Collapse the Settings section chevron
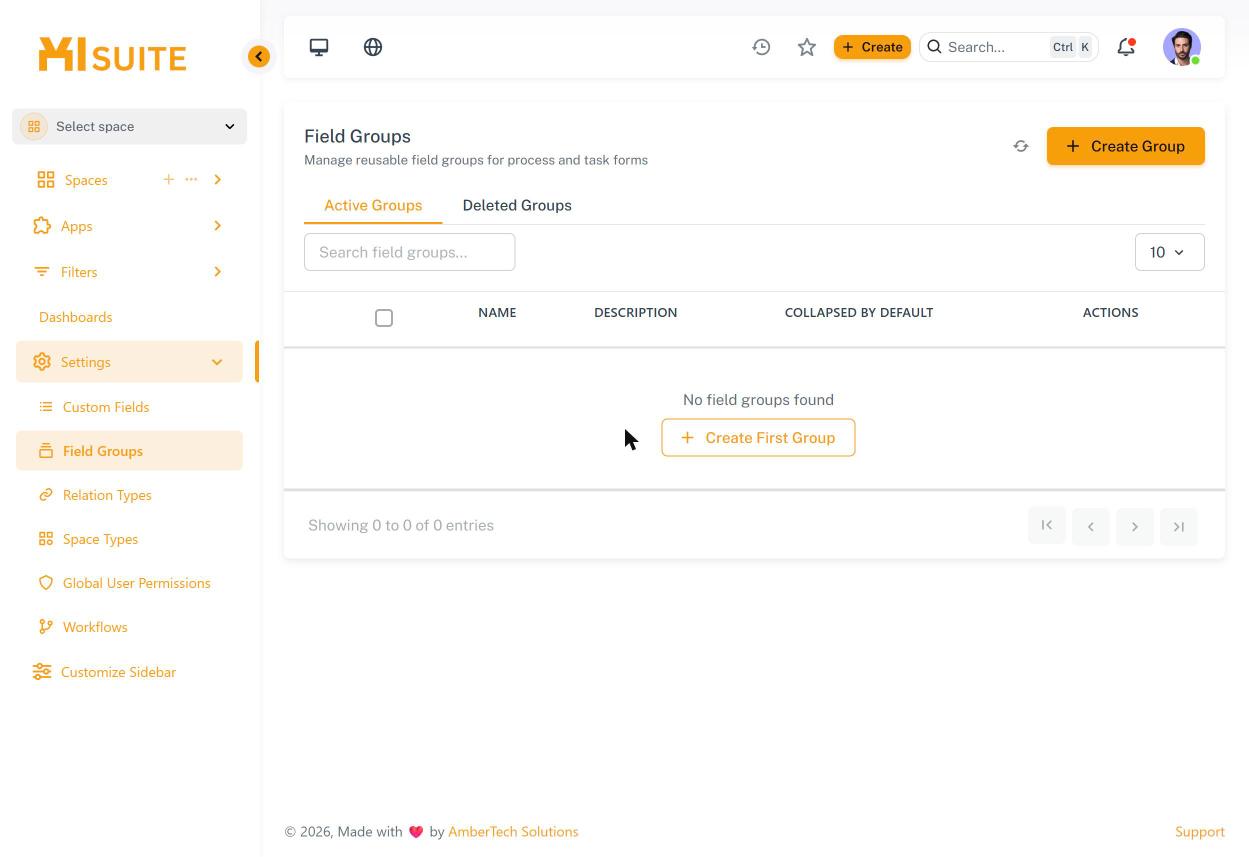This screenshot has height=857, width=1249. pos(217,362)
